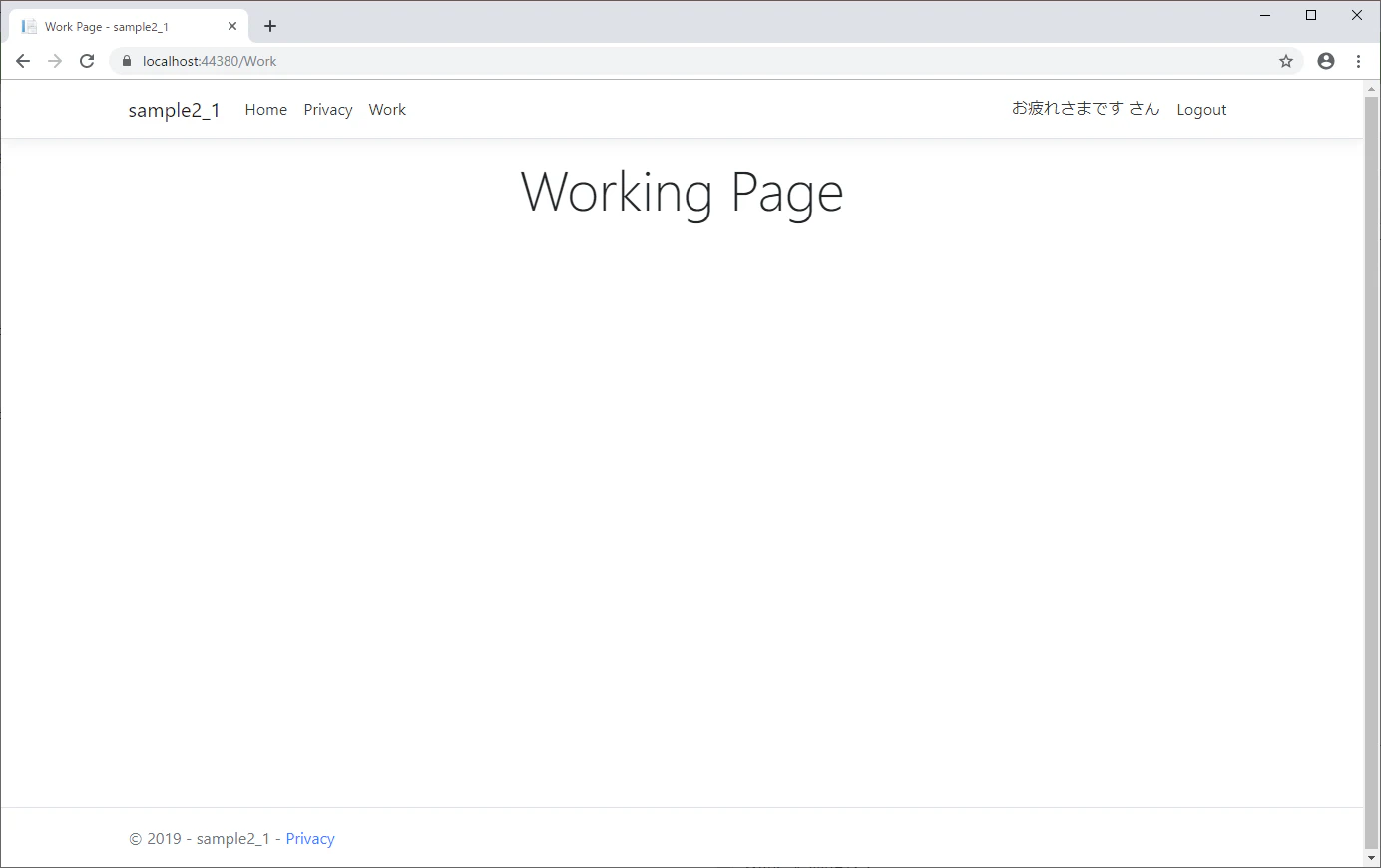The width and height of the screenshot is (1381, 868).
Task: Open the Chrome profile avatar icon
Action: 1326,61
